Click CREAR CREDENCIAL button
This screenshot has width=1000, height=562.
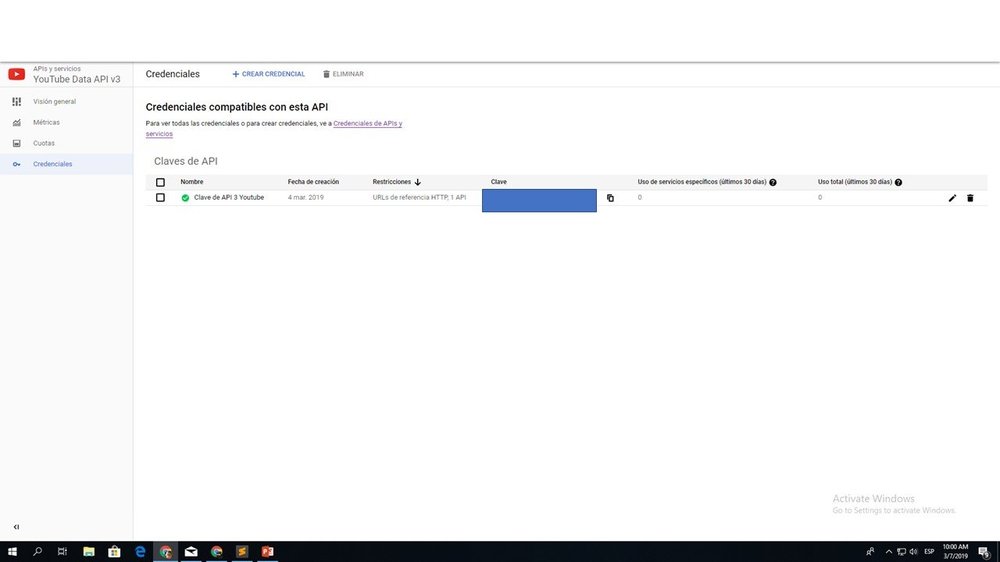click(268, 74)
